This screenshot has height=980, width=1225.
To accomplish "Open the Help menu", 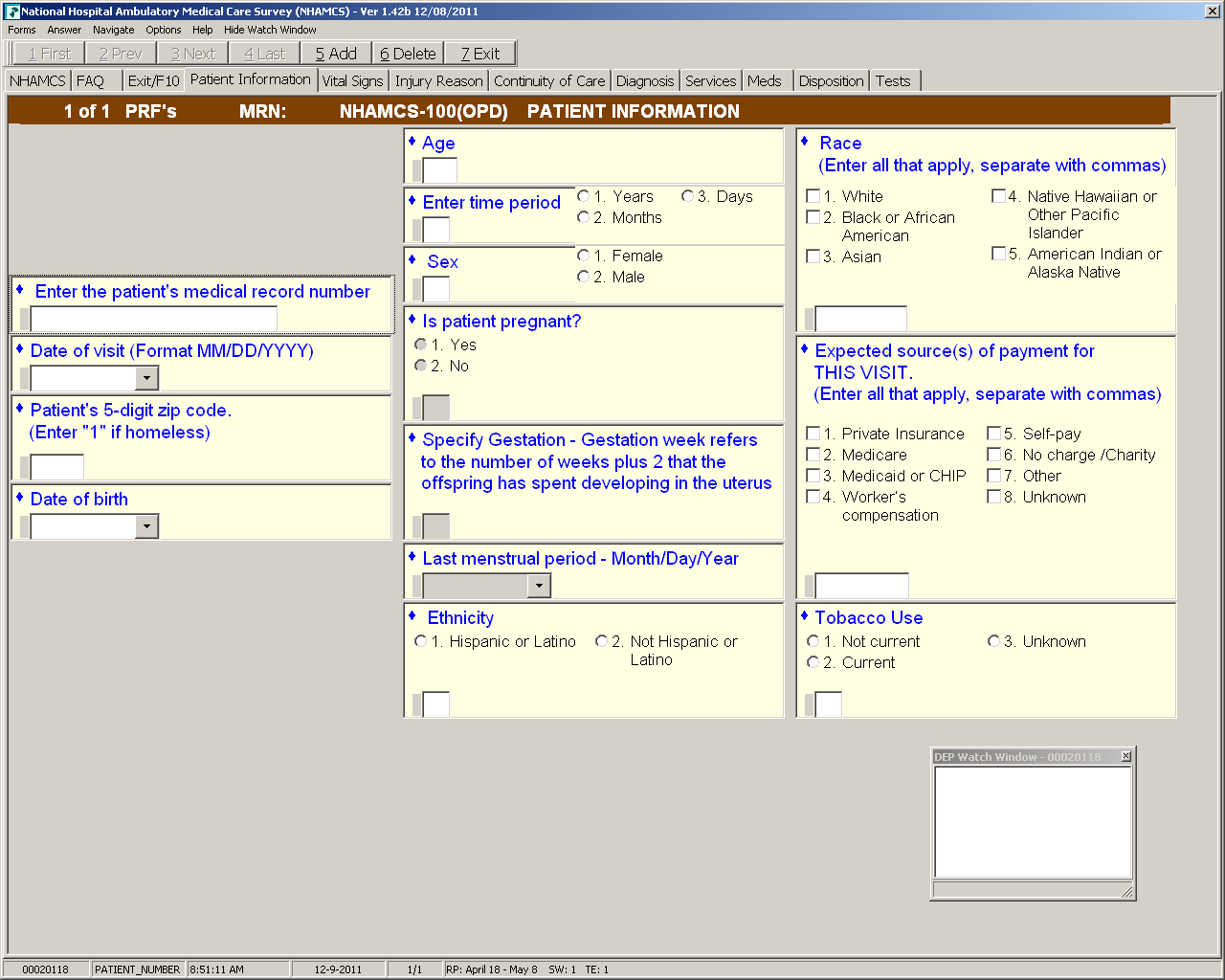I will [202, 30].
